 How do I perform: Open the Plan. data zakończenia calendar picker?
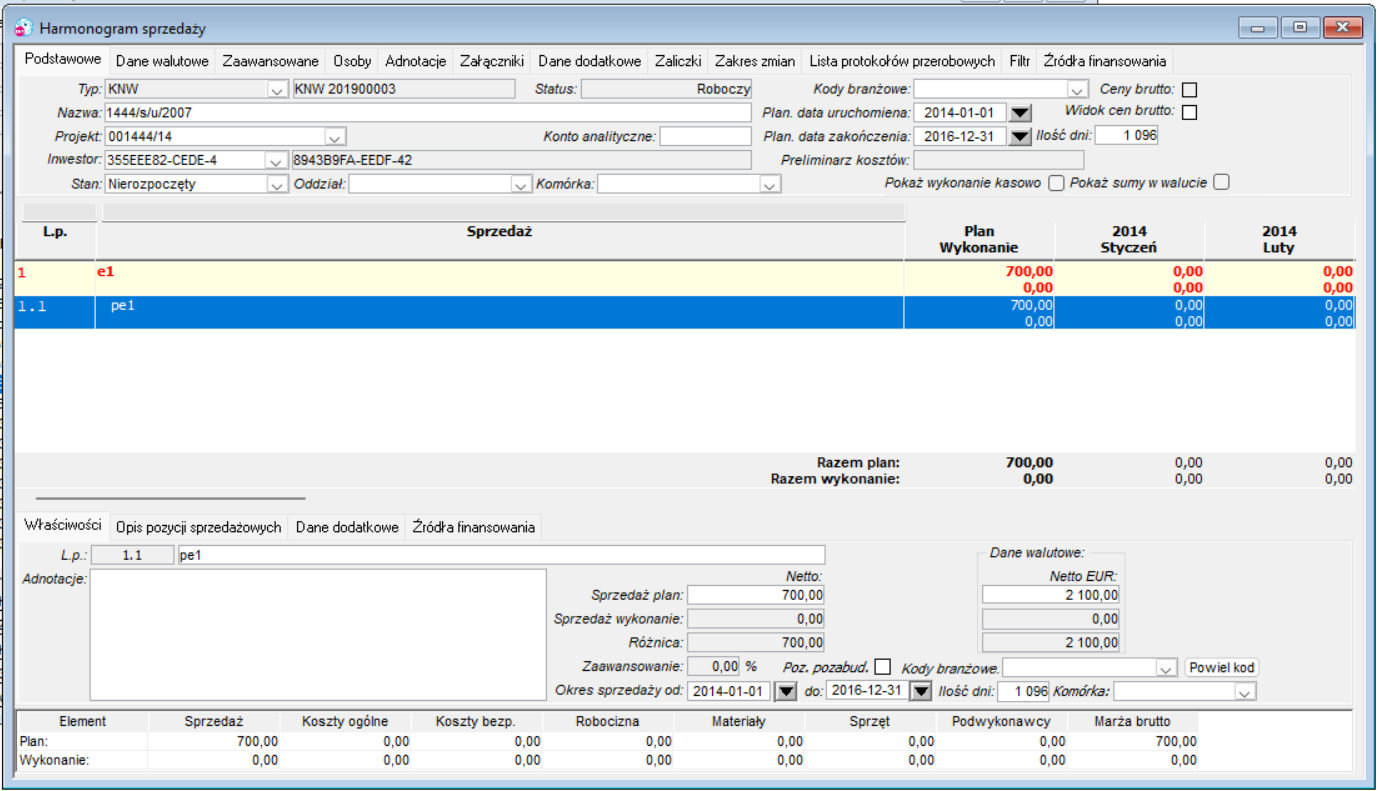coord(1019,137)
